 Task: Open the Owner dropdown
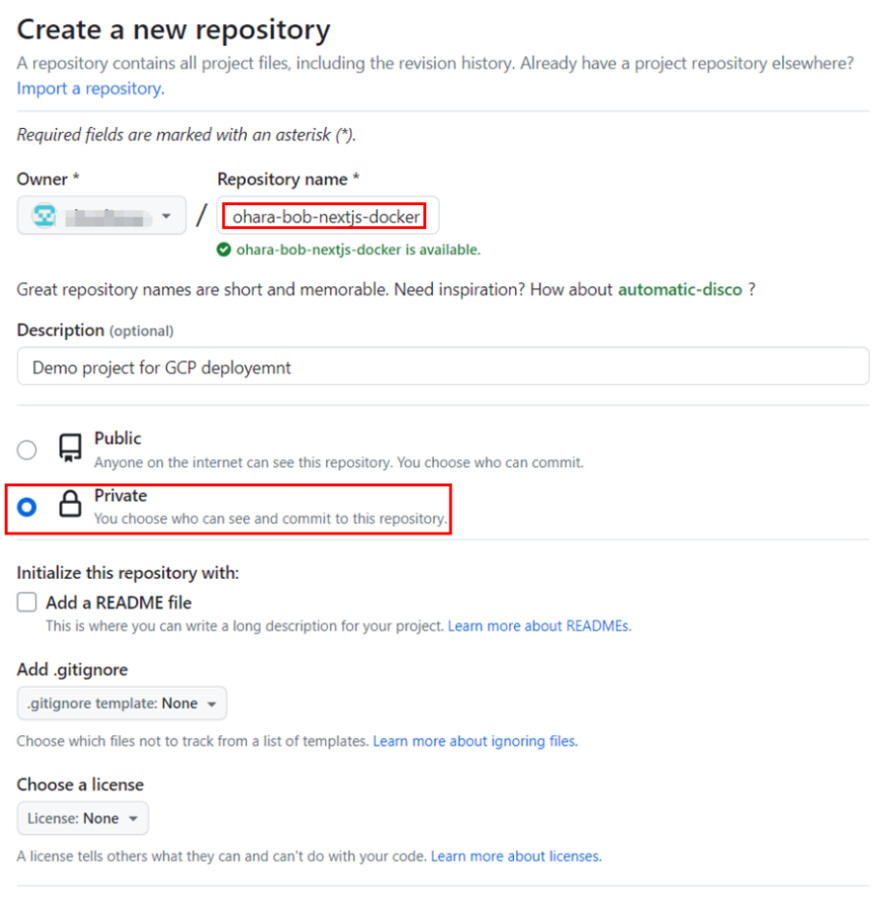pos(102,216)
